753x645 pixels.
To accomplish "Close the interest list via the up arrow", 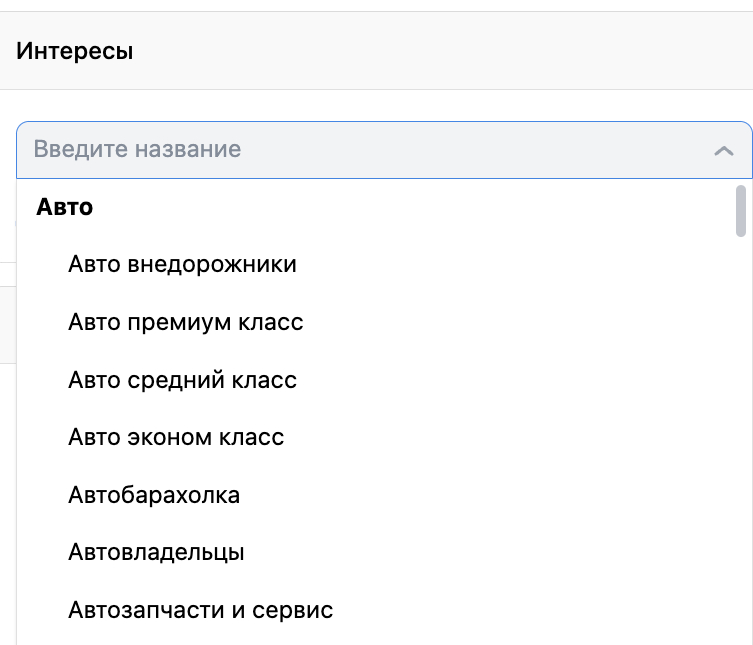I will (x=724, y=151).
